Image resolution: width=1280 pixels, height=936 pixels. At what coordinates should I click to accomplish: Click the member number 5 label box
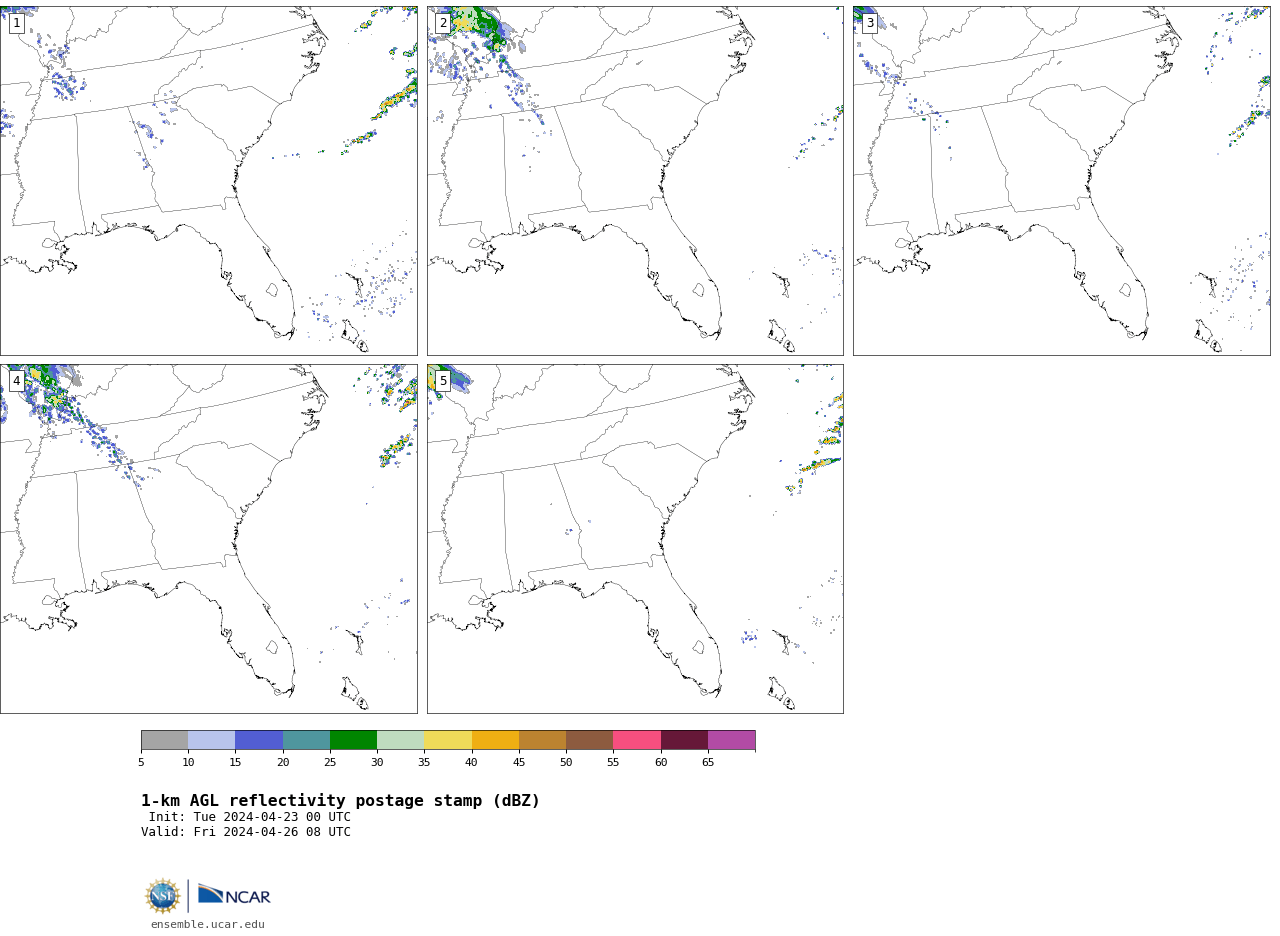click(x=443, y=381)
